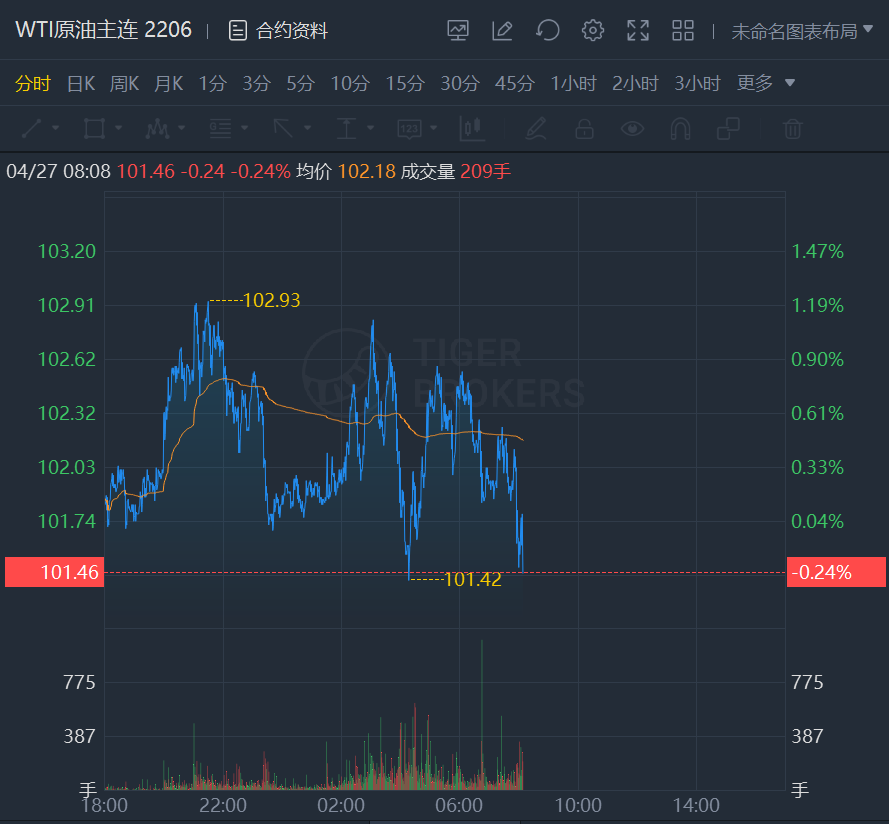Expand the wave pattern tool dropdown arrow
The image size is (889, 824).
[x=181, y=128]
